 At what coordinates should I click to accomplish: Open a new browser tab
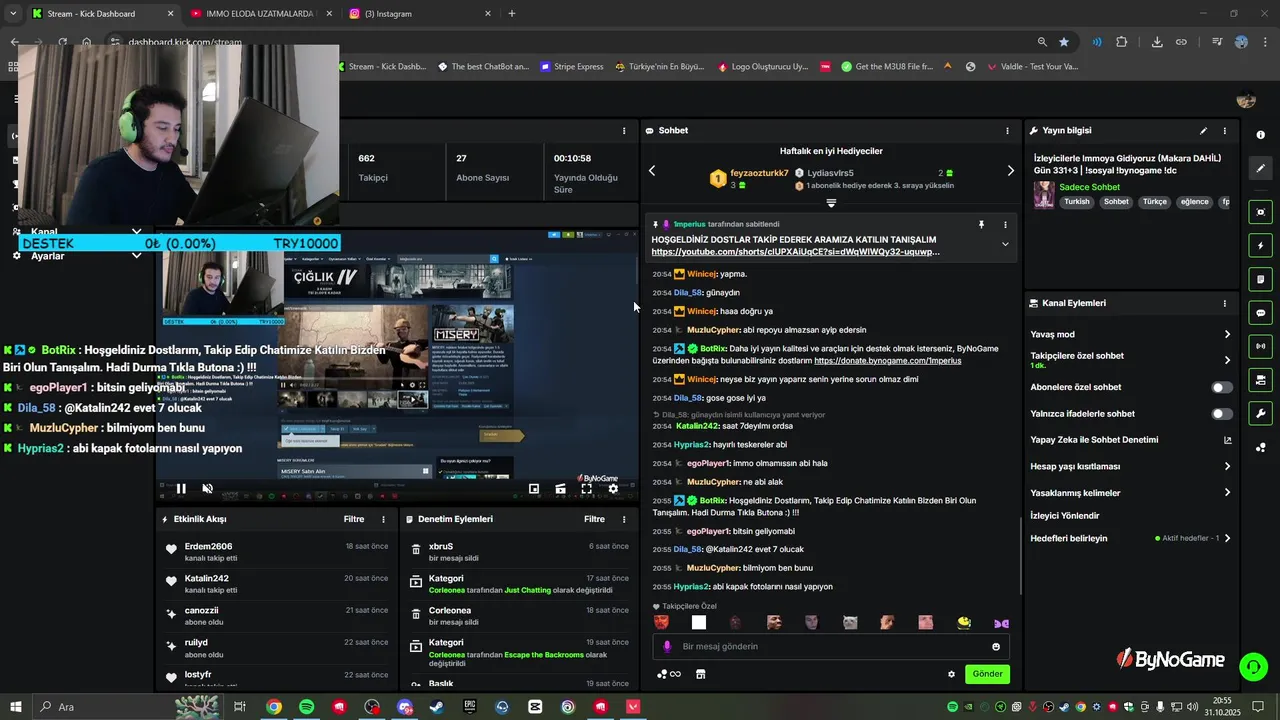tap(512, 14)
